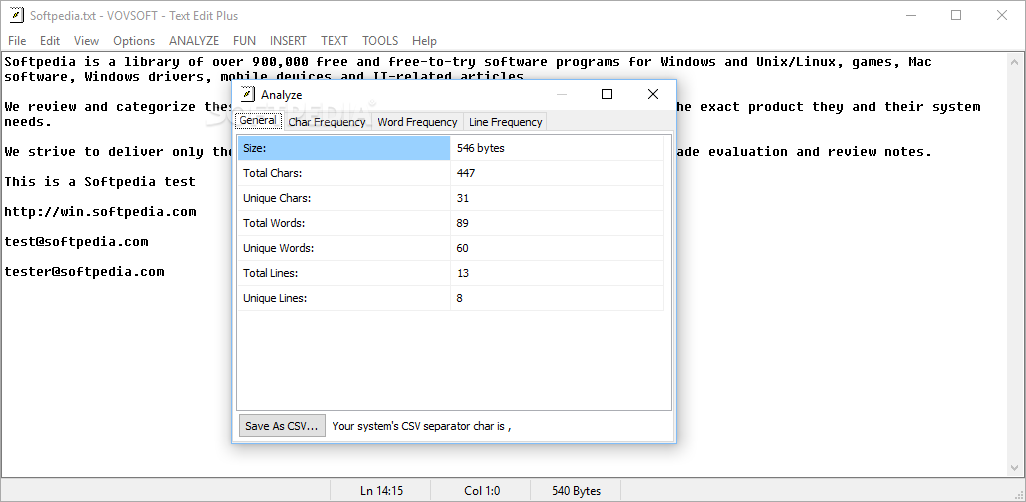Open the INSERT menu
The height and width of the screenshot is (502, 1026).
click(x=288, y=41)
